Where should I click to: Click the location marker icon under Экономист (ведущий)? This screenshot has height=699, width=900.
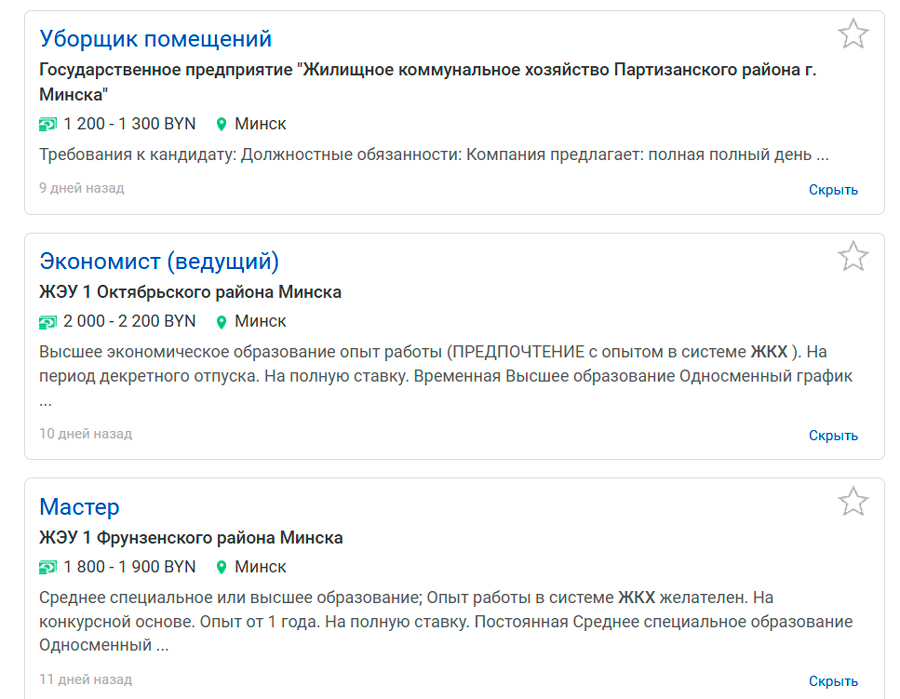tap(221, 321)
